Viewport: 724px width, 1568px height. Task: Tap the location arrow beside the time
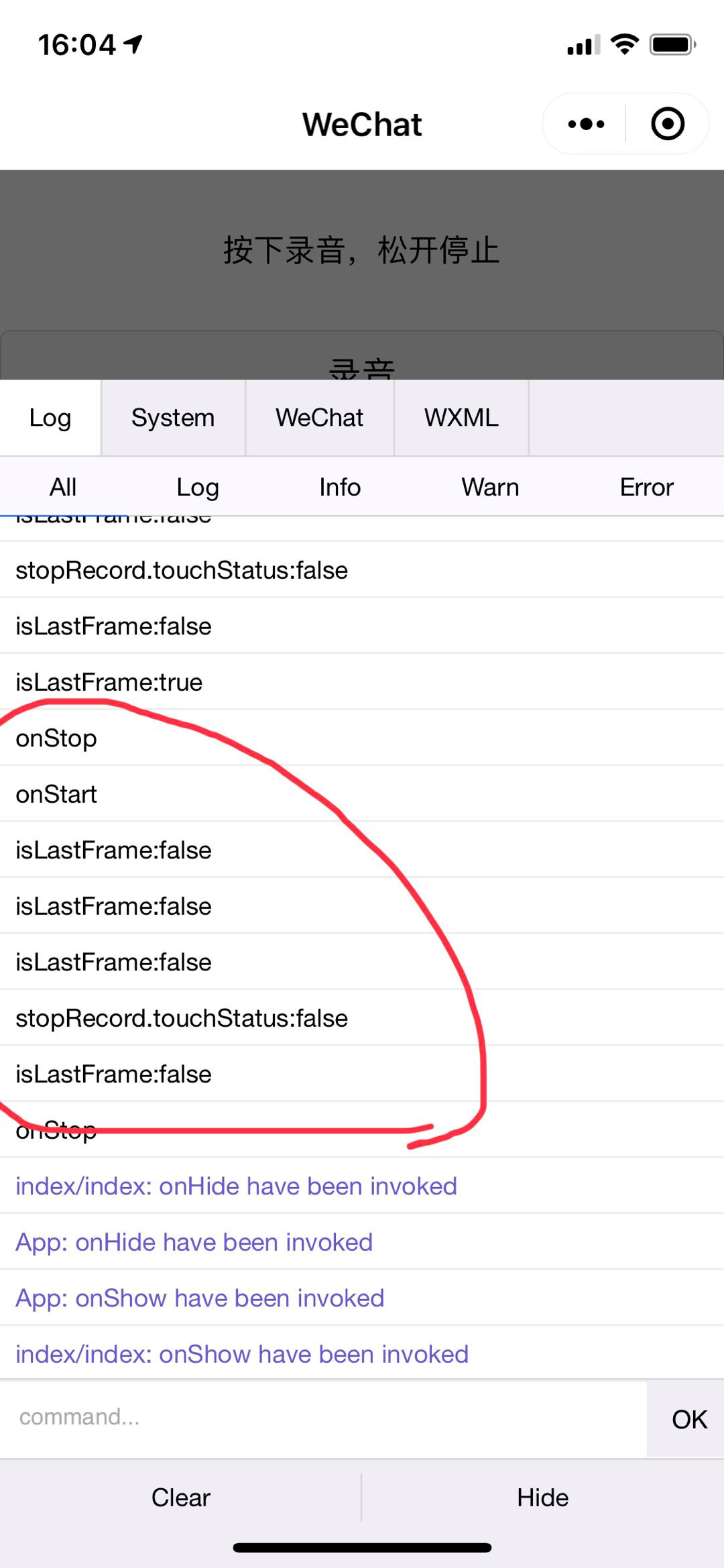click(x=133, y=44)
